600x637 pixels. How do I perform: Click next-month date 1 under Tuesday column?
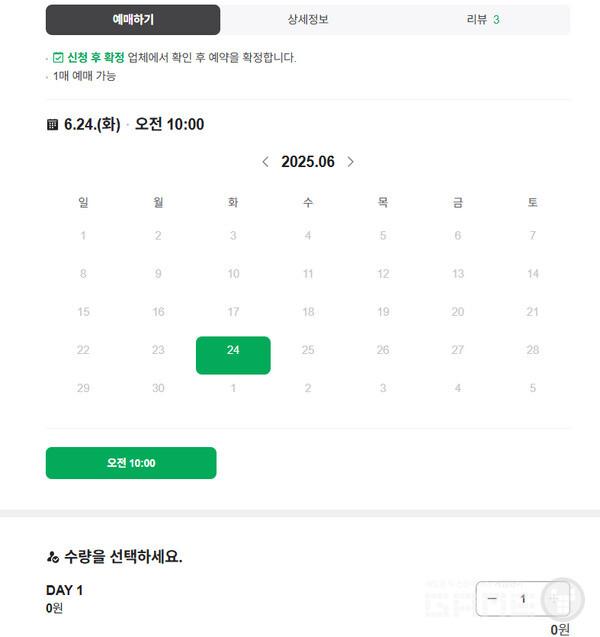click(x=233, y=388)
